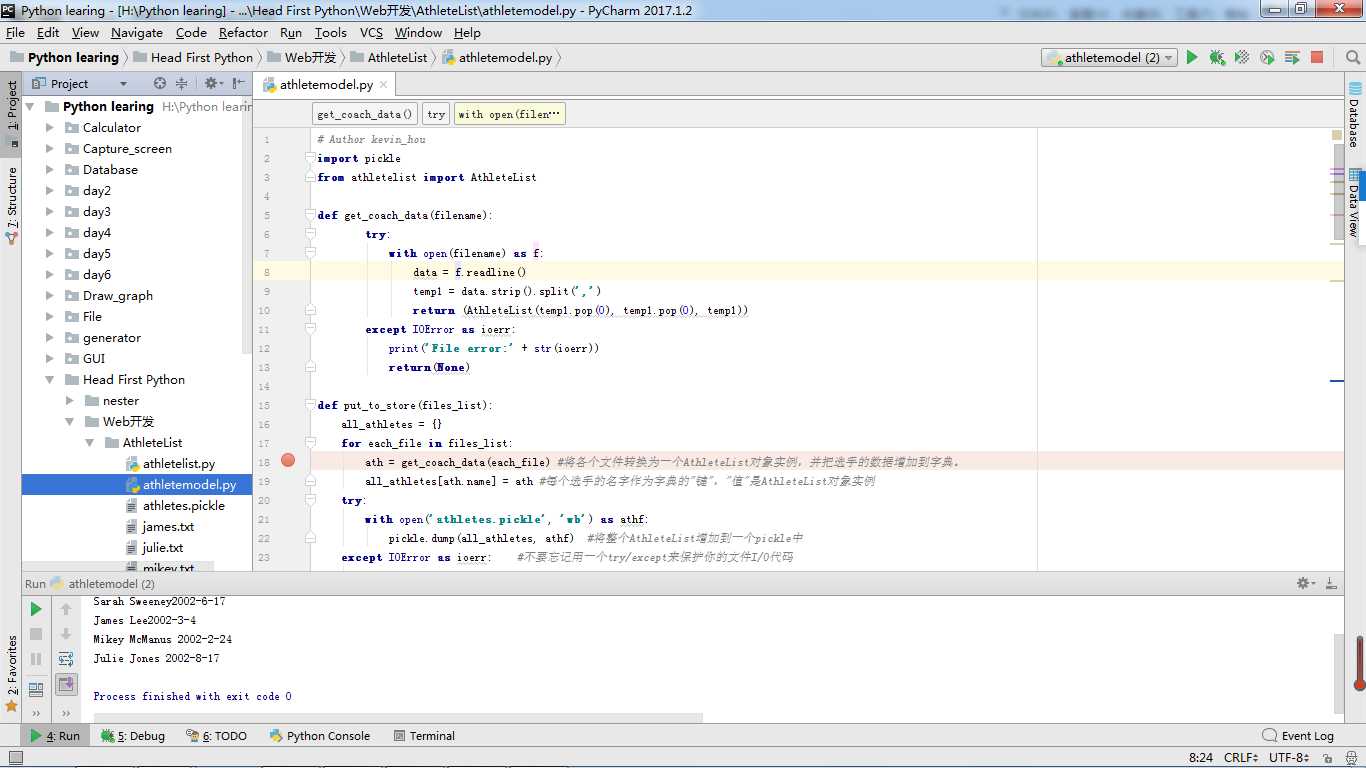Screen dimensions: 1366x768
Task: Collapse the Head First Python folder
Action: [x=50, y=380]
